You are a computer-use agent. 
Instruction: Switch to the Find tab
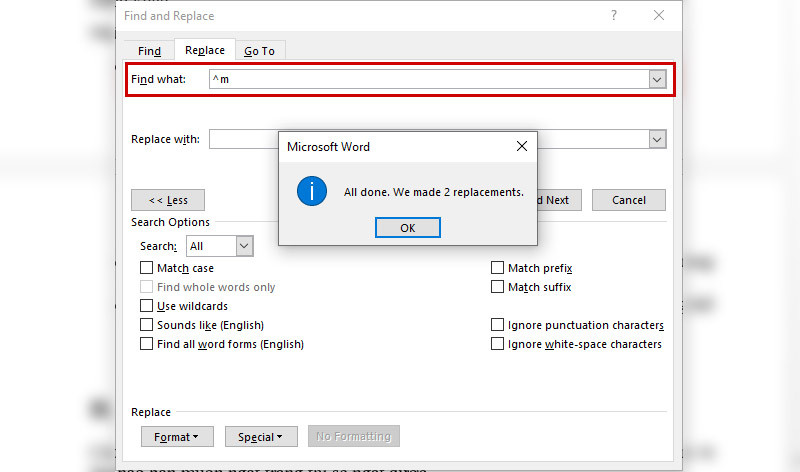tap(149, 51)
